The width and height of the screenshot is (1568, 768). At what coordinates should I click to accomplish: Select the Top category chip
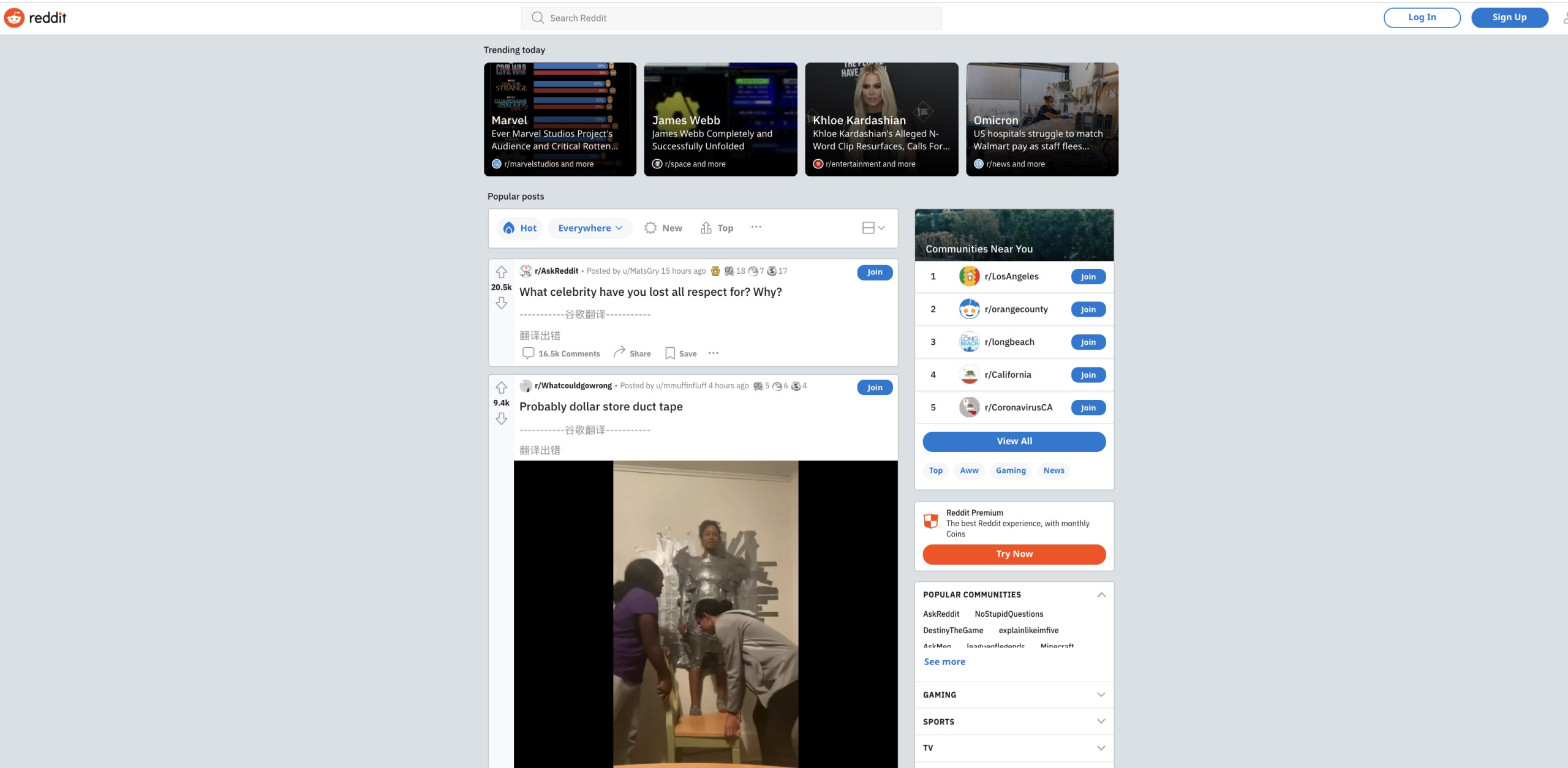tap(935, 470)
